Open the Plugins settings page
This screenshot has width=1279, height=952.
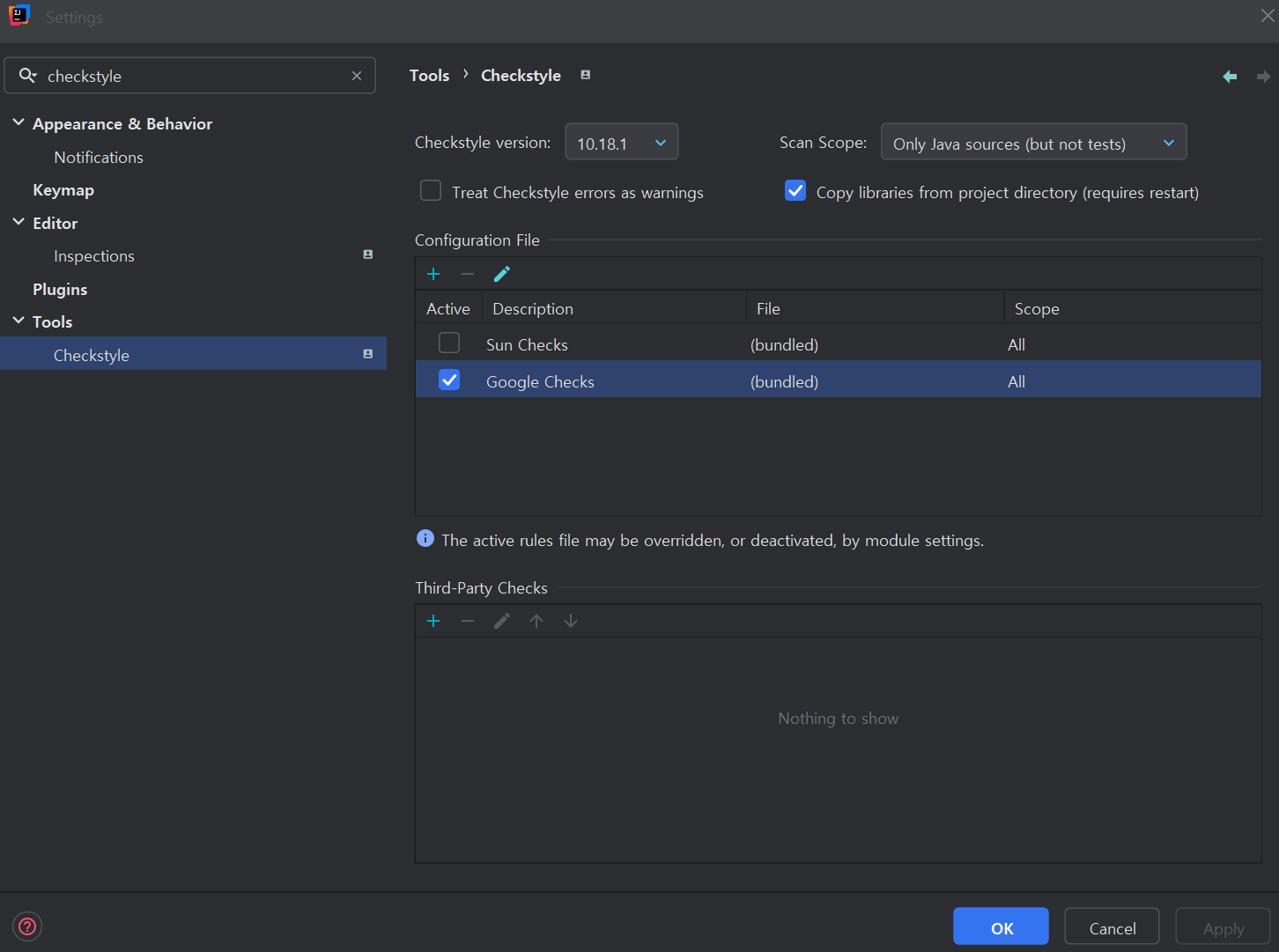click(60, 290)
